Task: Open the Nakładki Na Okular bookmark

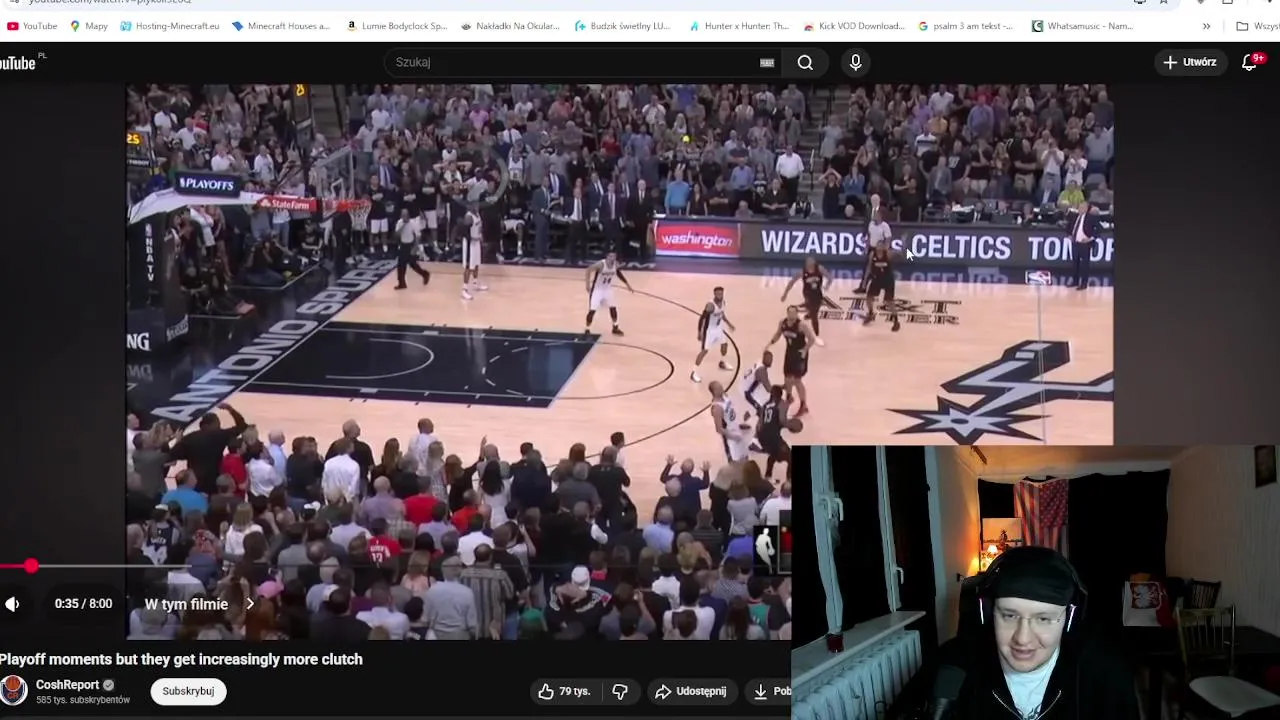Action: click(x=510, y=26)
